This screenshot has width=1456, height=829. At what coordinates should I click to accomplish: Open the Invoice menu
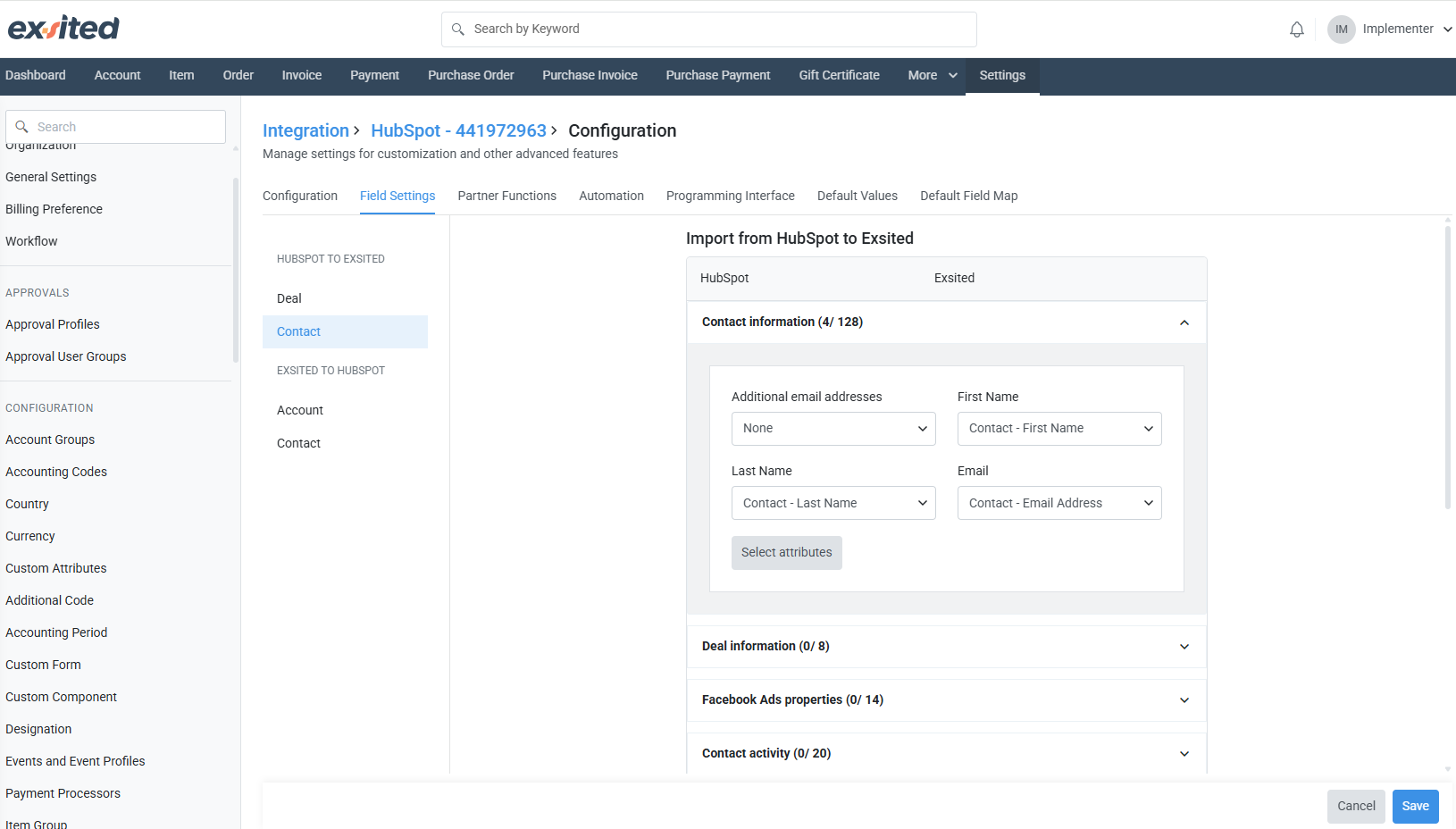[x=302, y=75]
